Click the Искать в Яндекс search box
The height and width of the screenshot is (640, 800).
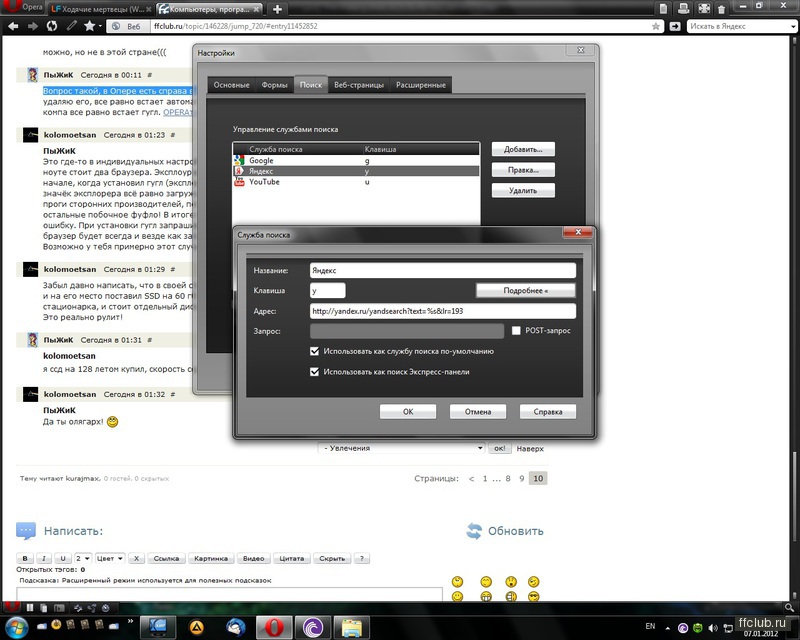tap(738, 26)
